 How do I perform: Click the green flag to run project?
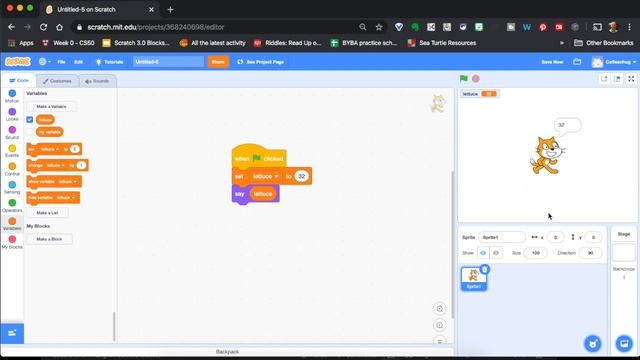click(x=464, y=78)
